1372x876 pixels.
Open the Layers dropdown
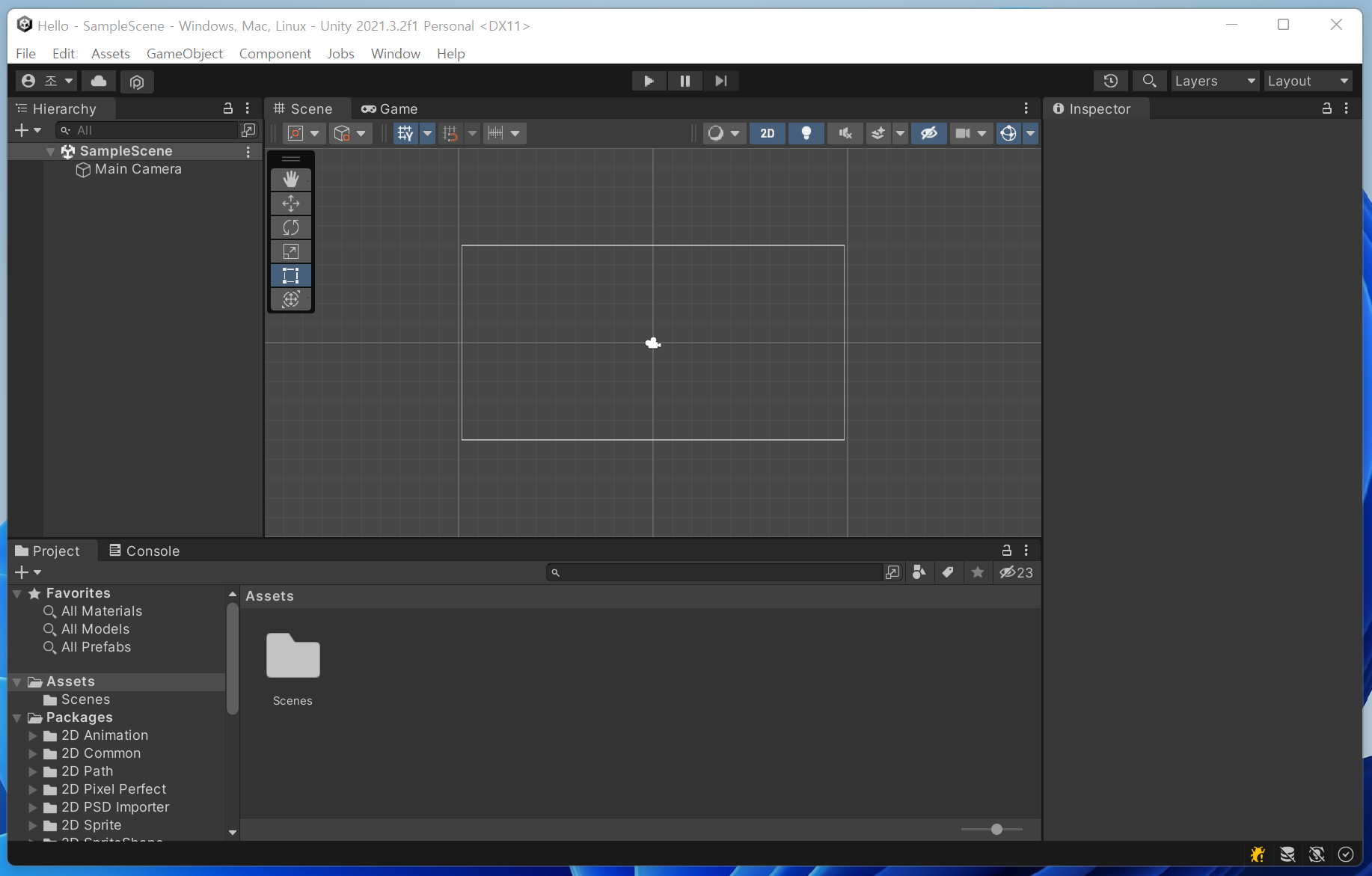pyautogui.click(x=1216, y=81)
